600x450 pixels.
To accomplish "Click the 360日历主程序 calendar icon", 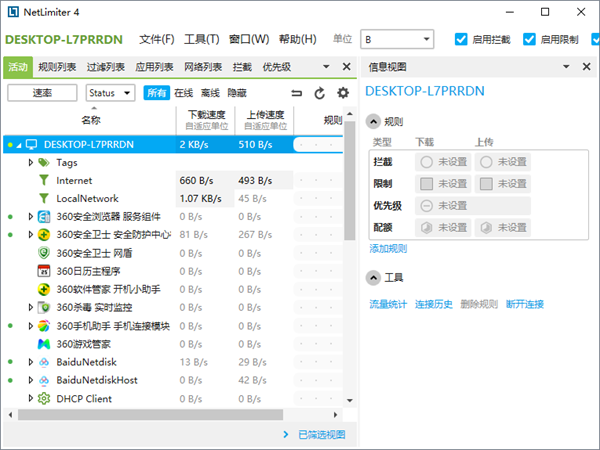I will point(44,271).
